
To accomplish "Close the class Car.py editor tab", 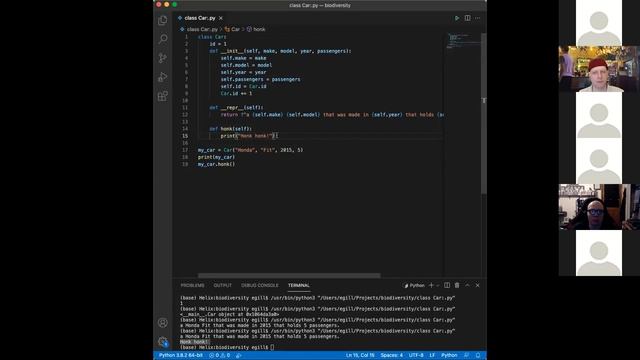I will tap(221, 18).
